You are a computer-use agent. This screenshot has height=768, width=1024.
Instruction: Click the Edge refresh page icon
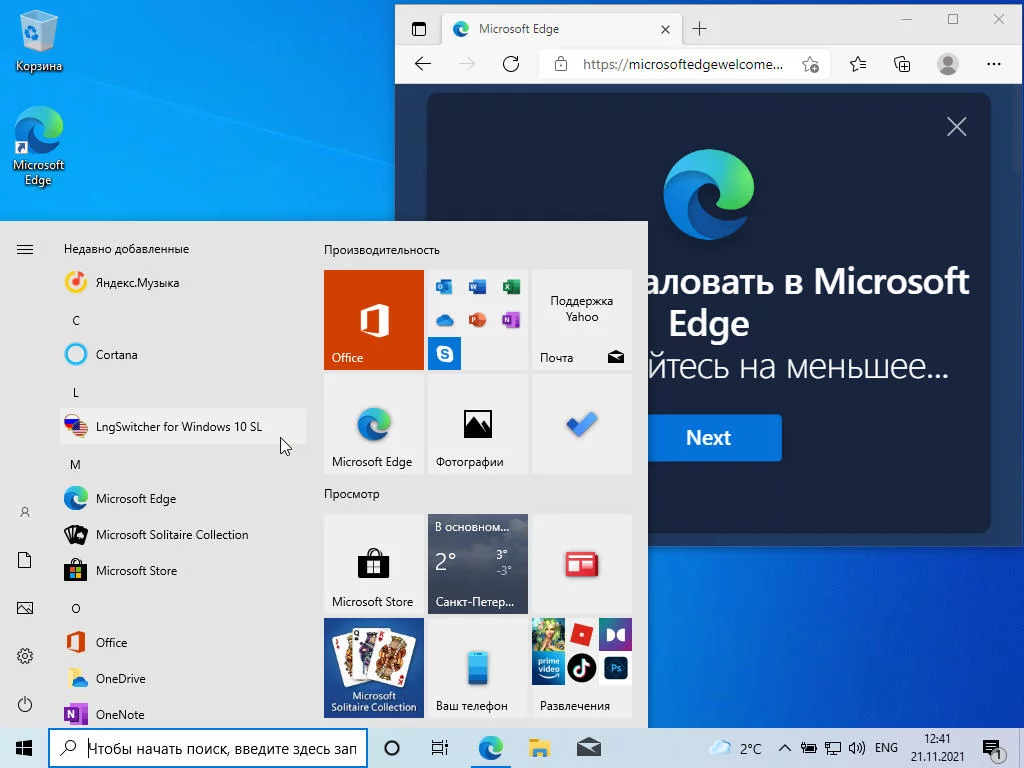point(511,64)
